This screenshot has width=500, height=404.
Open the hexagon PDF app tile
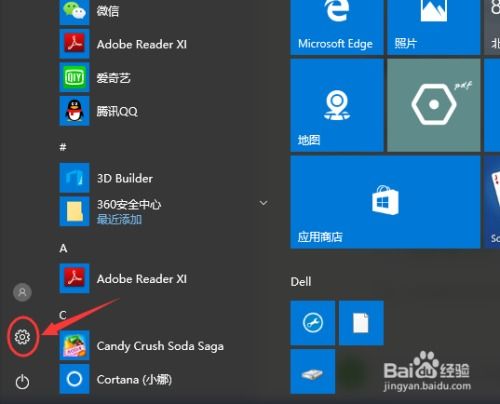434,105
